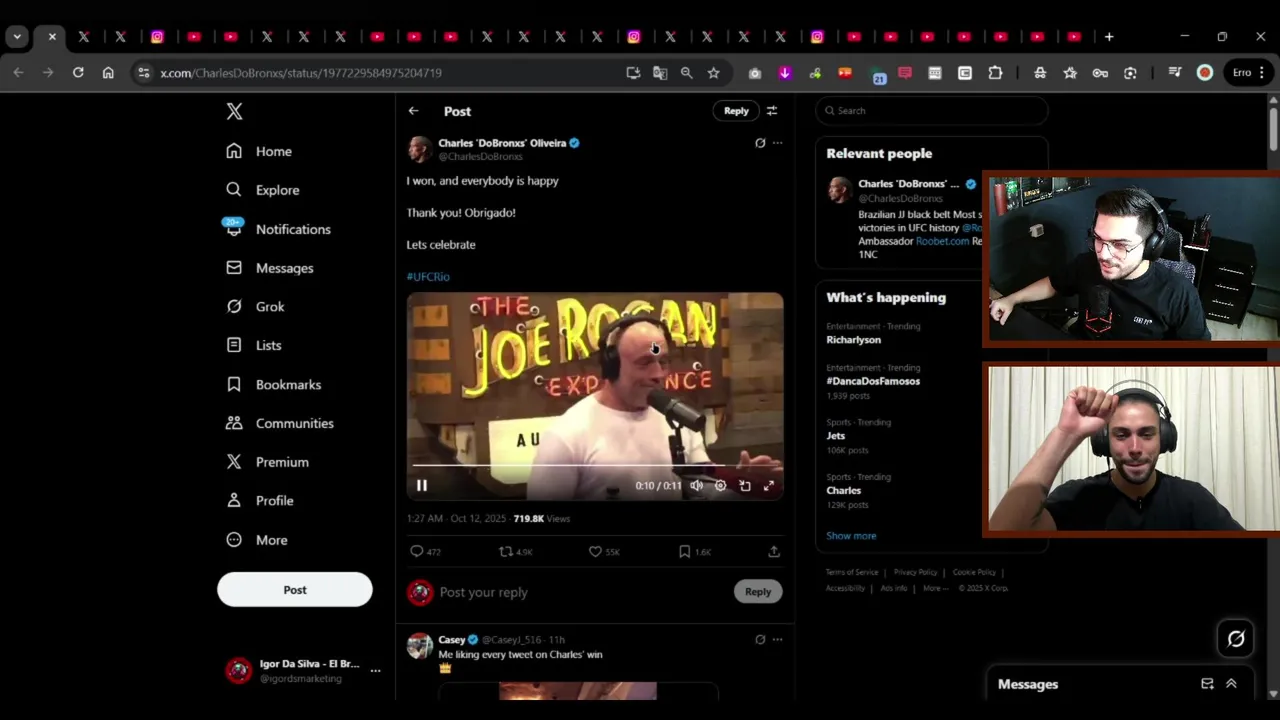Bookmark this page with the star
The height and width of the screenshot is (720, 1280).
(x=713, y=73)
